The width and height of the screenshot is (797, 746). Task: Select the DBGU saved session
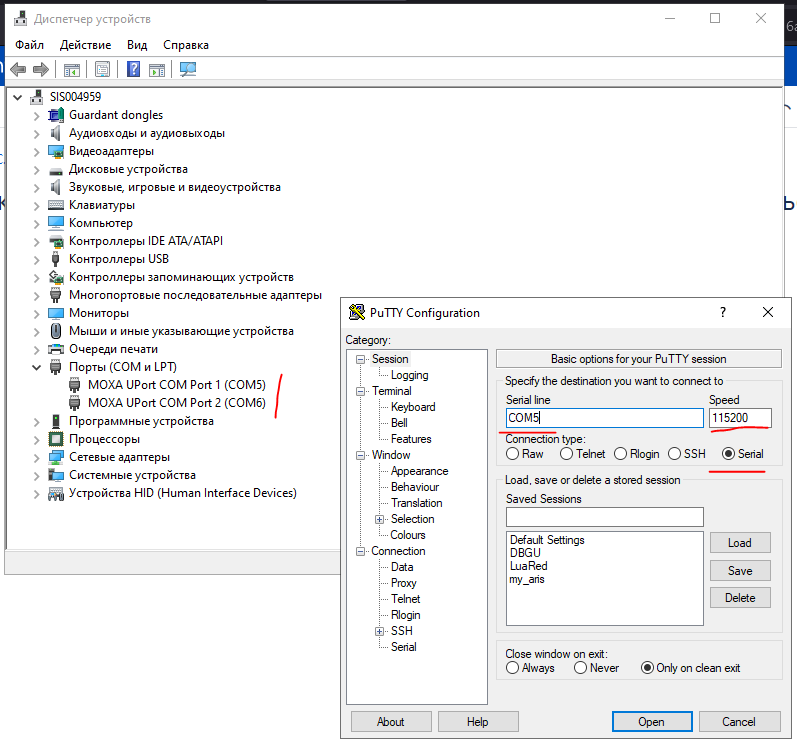pos(525,553)
